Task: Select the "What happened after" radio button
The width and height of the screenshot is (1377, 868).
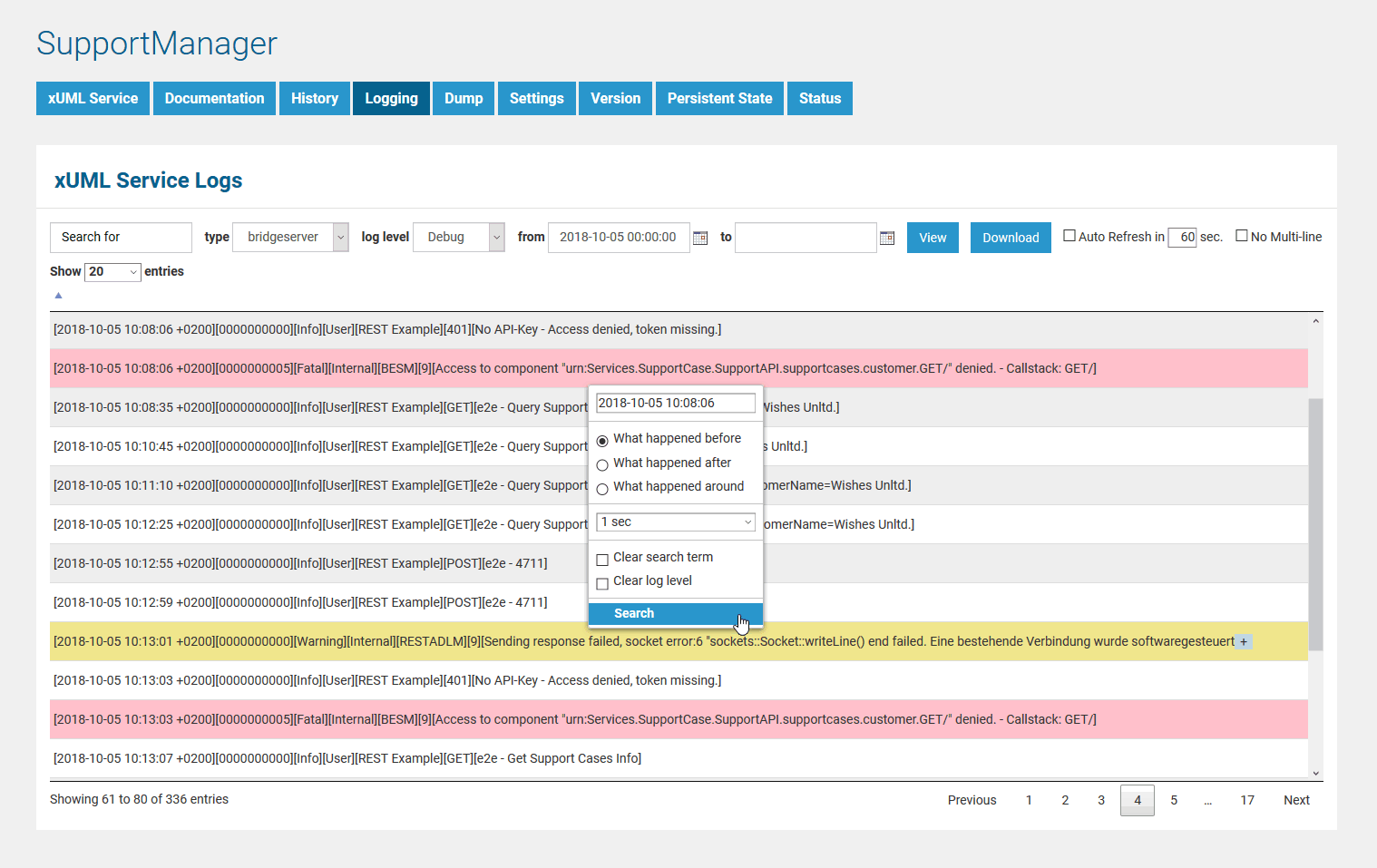Action: (602, 464)
